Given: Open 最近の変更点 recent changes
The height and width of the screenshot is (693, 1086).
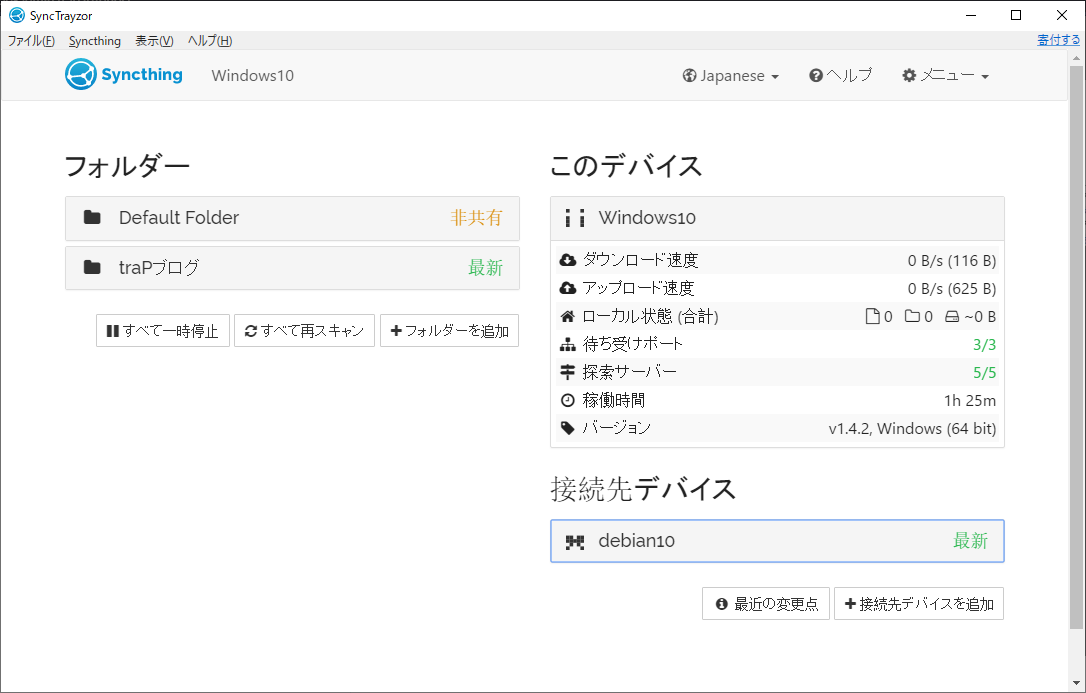Looking at the screenshot, I should [766, 604].
